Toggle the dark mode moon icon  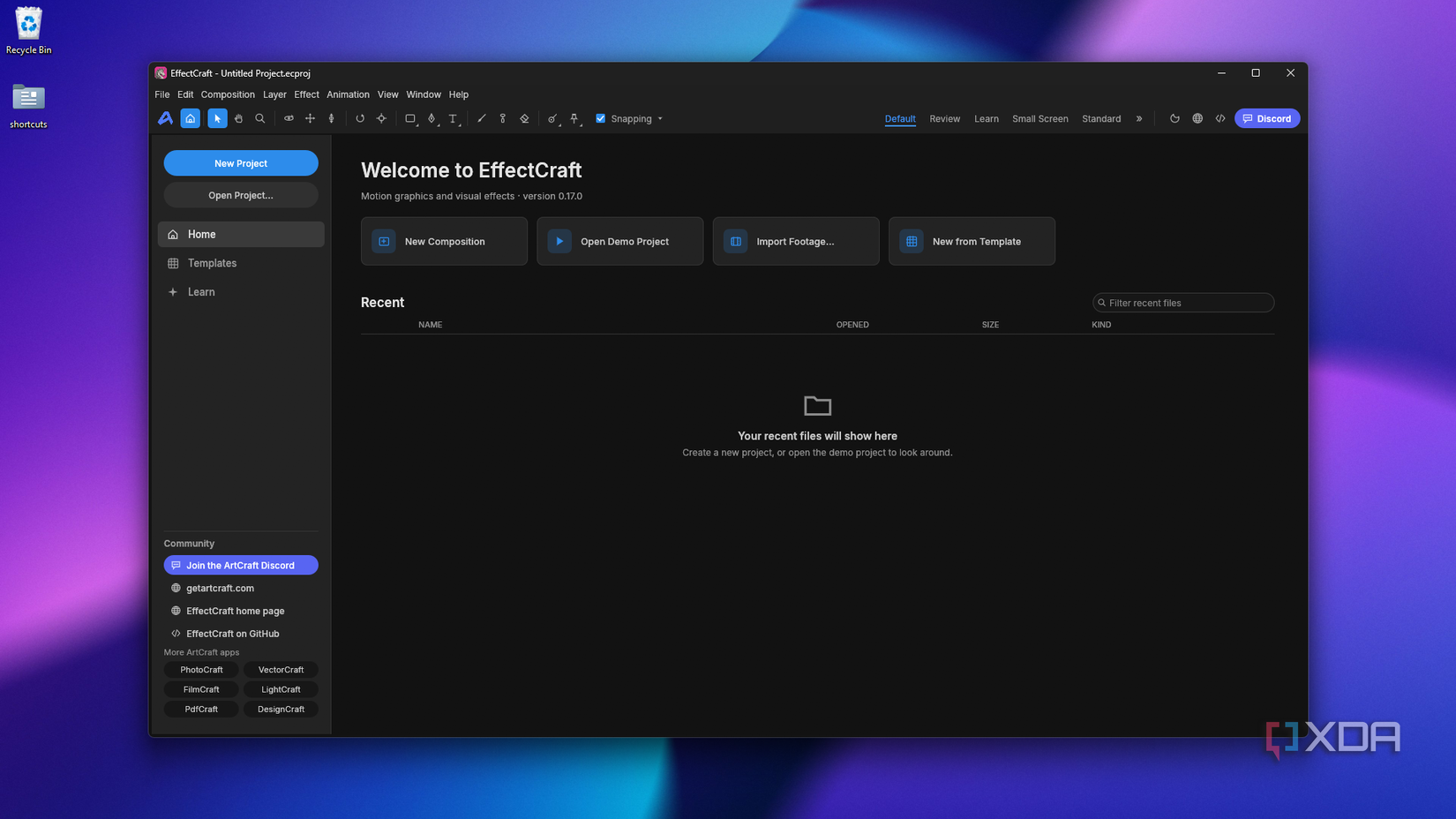1175,118
